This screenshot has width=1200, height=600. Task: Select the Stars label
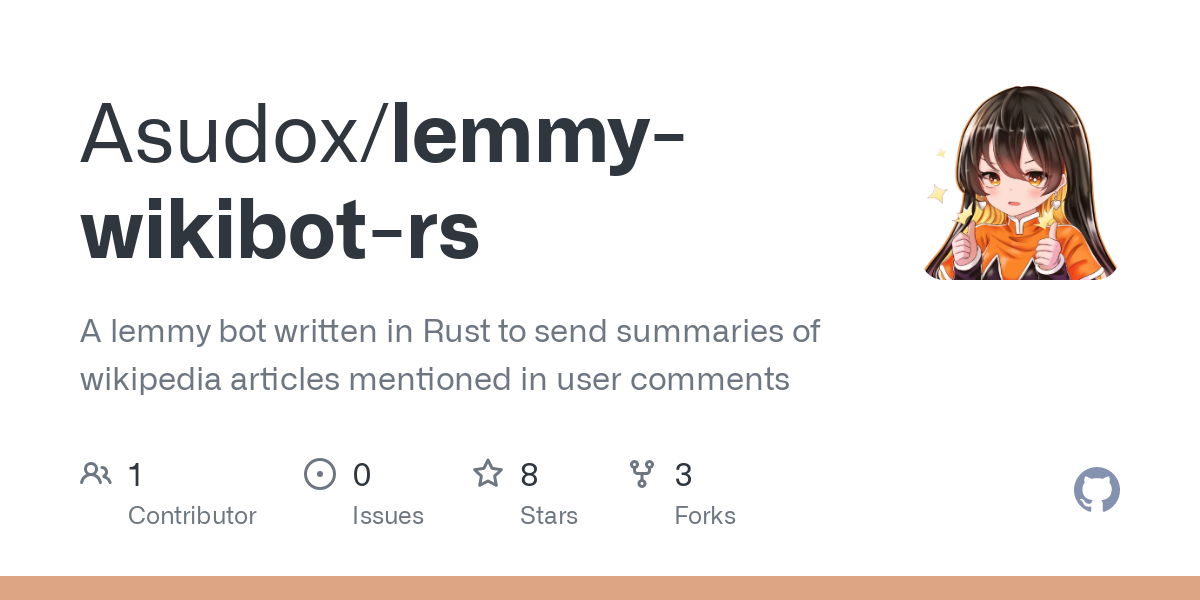pos(549,516)
